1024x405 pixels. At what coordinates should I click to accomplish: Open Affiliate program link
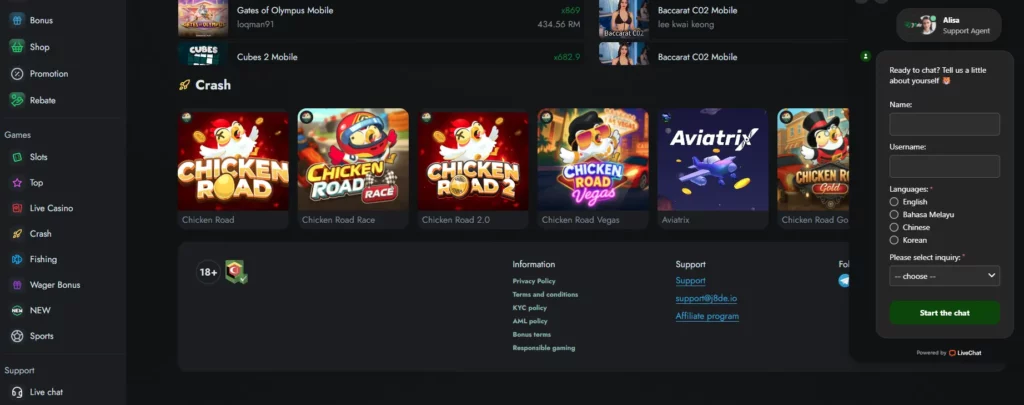click(x=707, y=316)
